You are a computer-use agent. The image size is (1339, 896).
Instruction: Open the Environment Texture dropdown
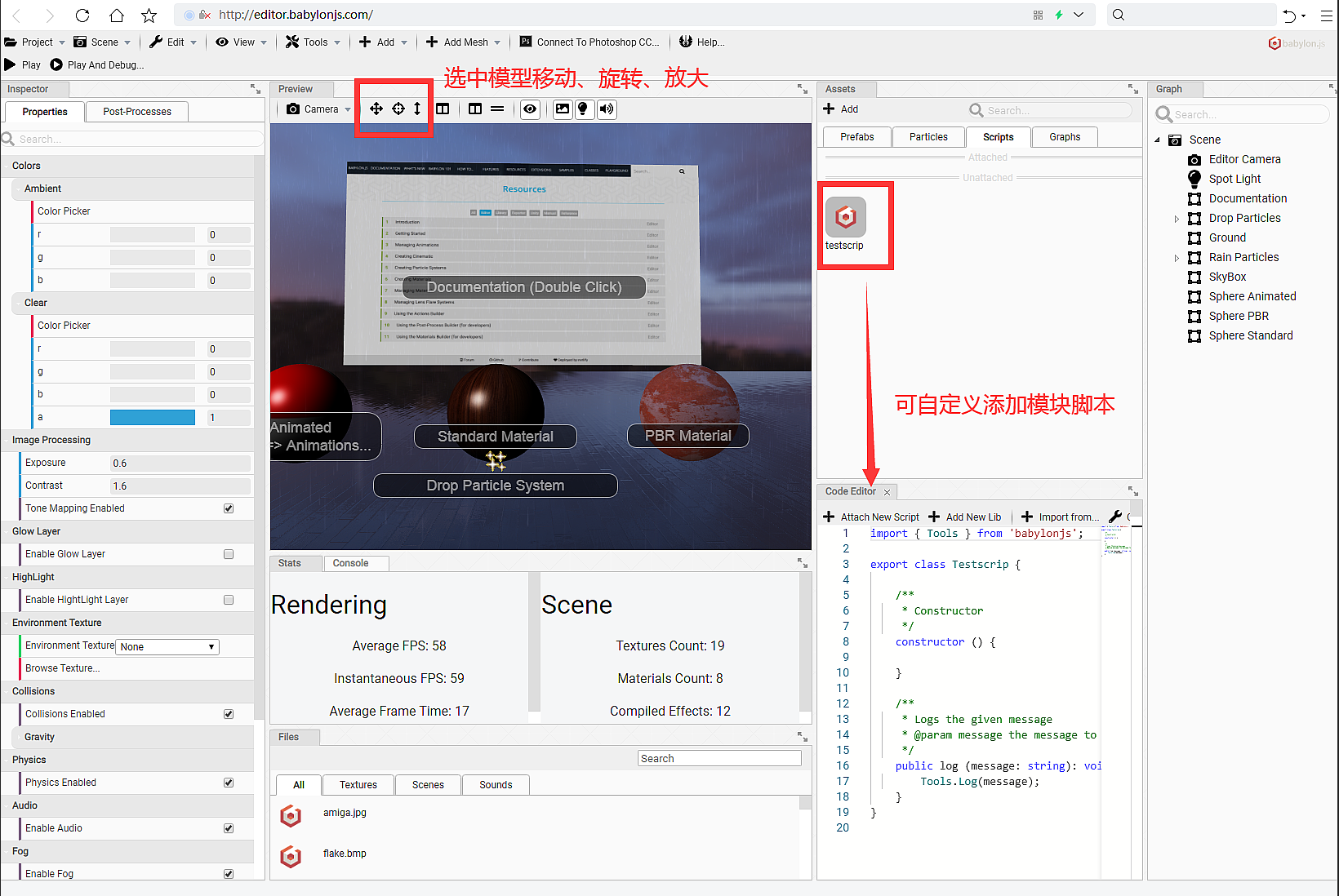click(167, 646)
